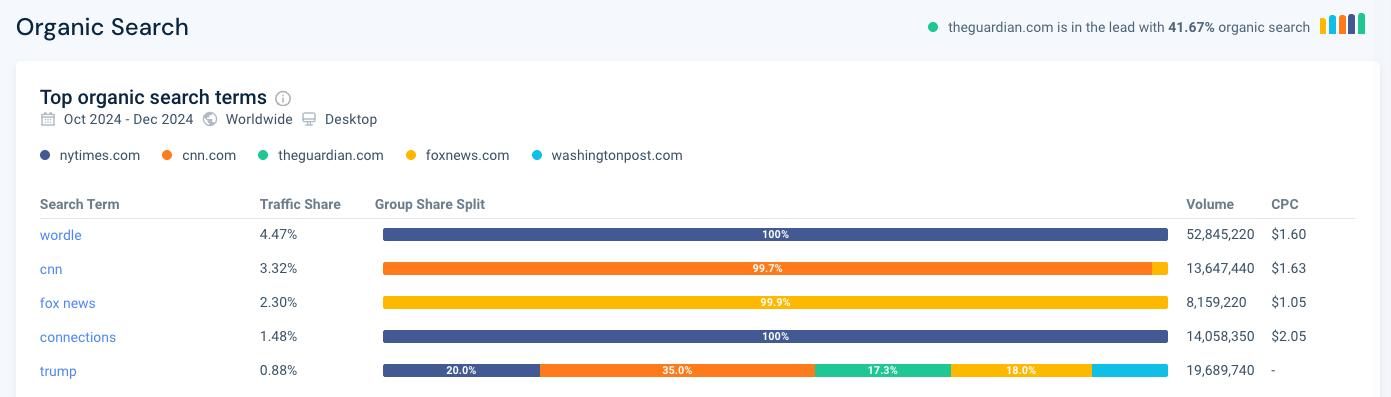
Task: Sort by CPC column header
Action: [1284, 204]
